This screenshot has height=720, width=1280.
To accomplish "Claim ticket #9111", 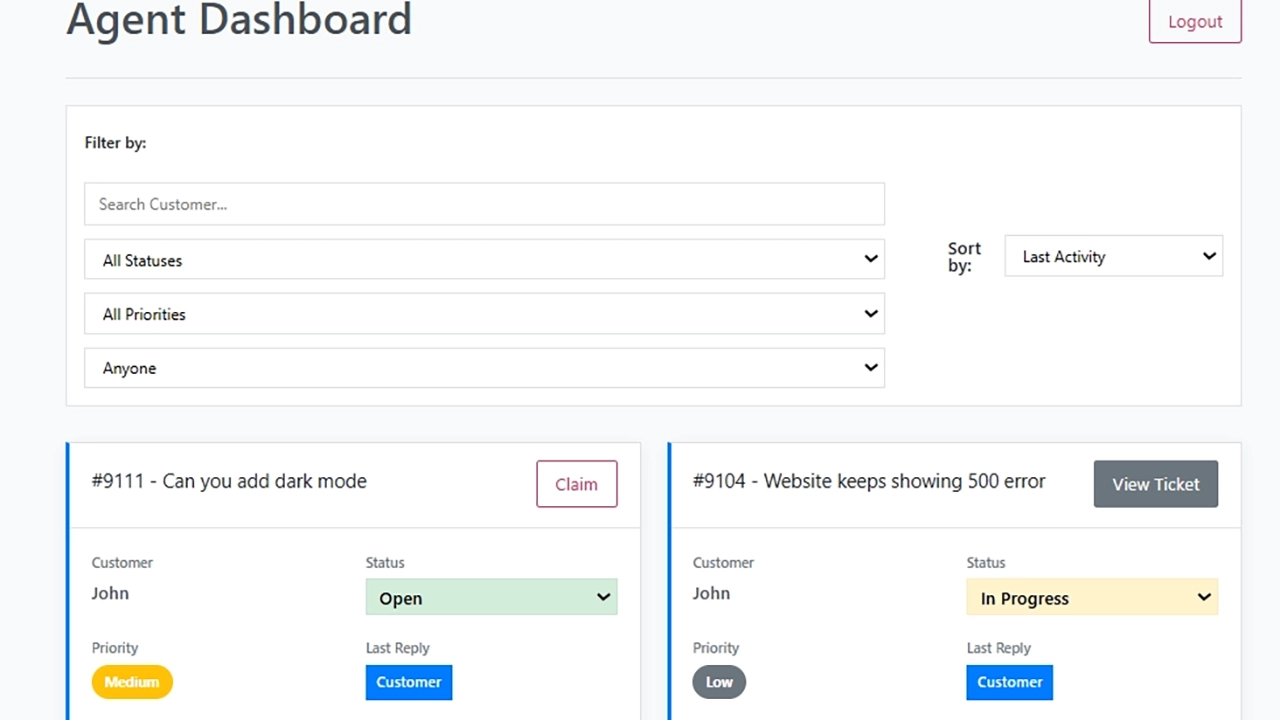I will pyautogui.click(x=576, y=484).
